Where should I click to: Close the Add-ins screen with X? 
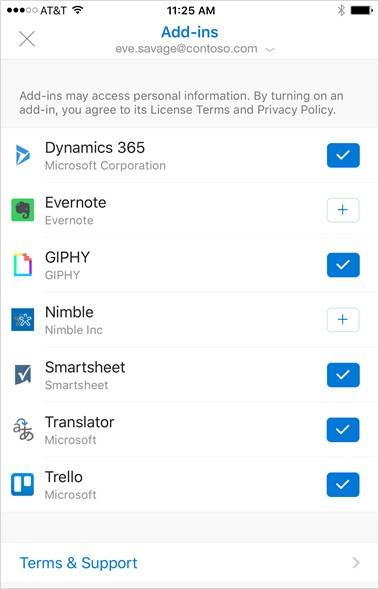(27, 39)
